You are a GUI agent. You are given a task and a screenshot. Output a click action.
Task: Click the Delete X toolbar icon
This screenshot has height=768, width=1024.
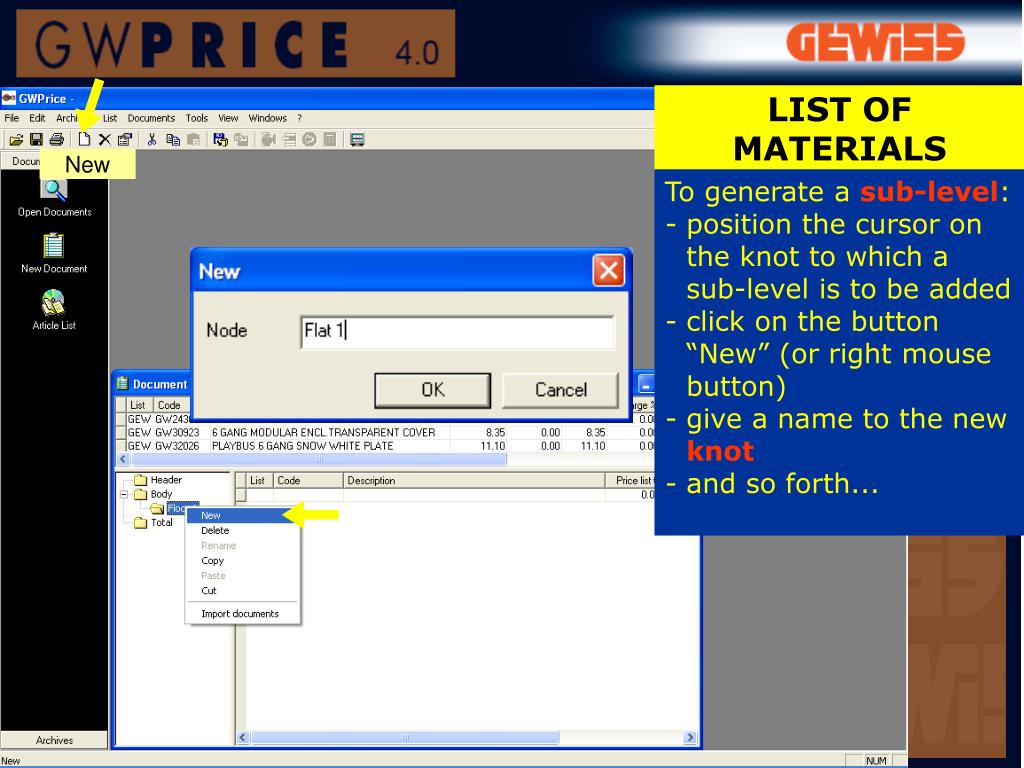pos(104,139)
